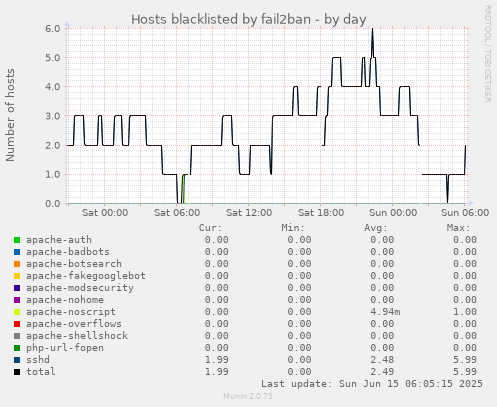Select the apache-nohome legend label
Viewport: 497px width, 407px height.
point(65,300)
